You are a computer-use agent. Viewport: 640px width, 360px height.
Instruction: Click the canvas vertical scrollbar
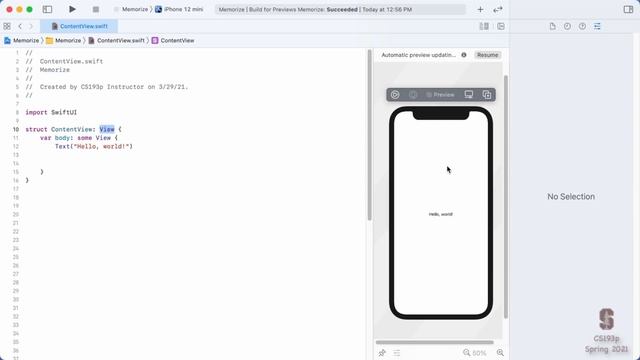(x=506, y=197)
